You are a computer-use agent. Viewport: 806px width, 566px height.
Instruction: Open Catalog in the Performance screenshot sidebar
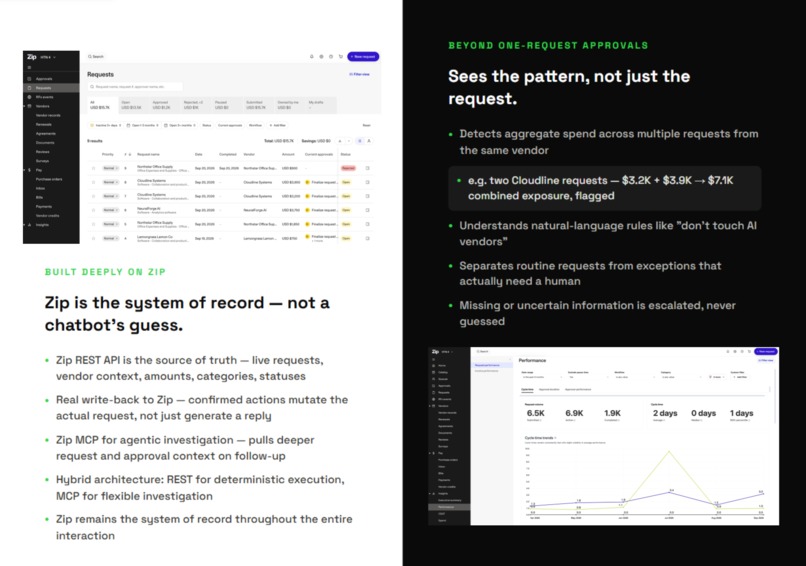point(443,372)
